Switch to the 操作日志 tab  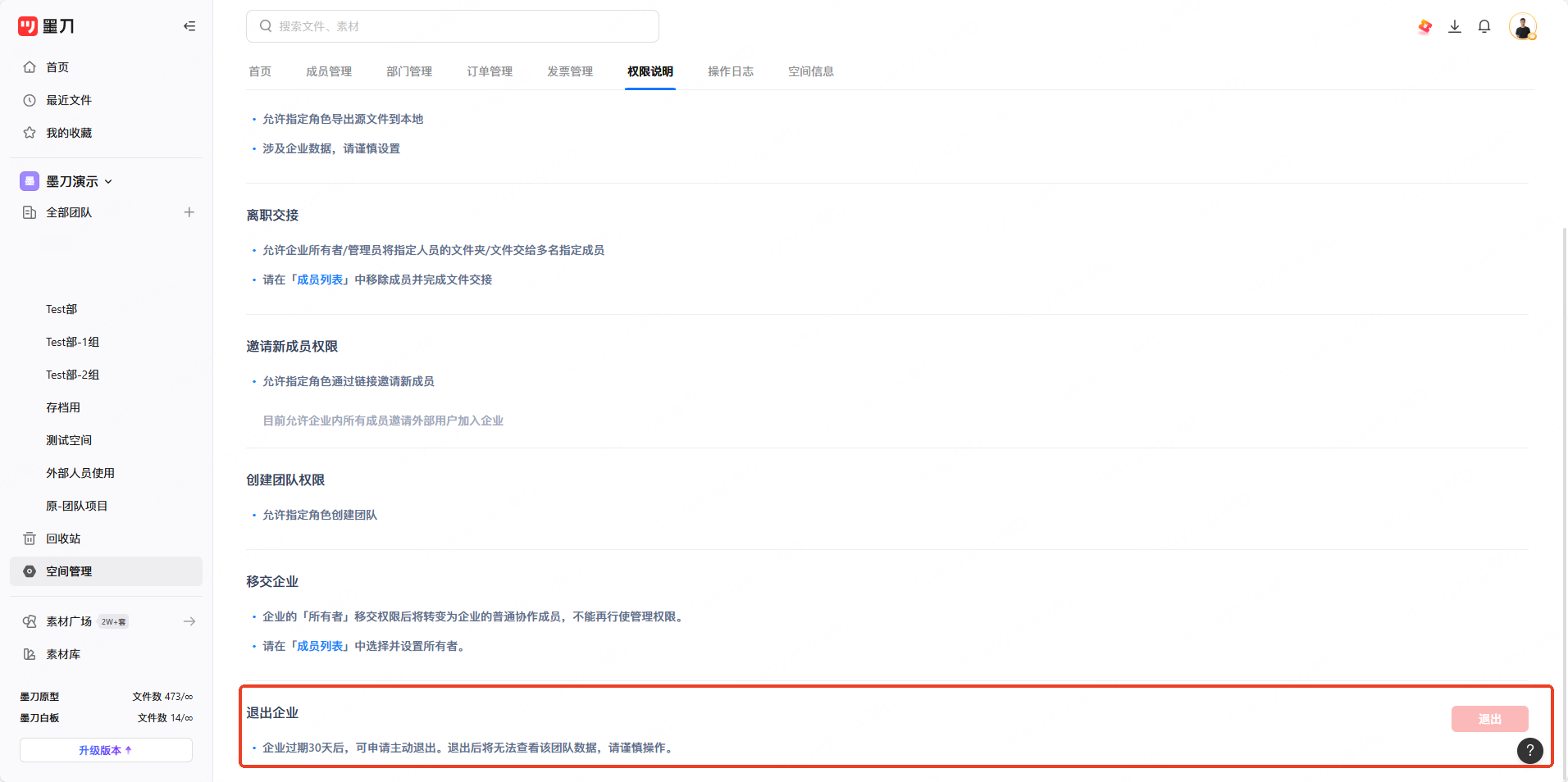(x=731, y=71)
